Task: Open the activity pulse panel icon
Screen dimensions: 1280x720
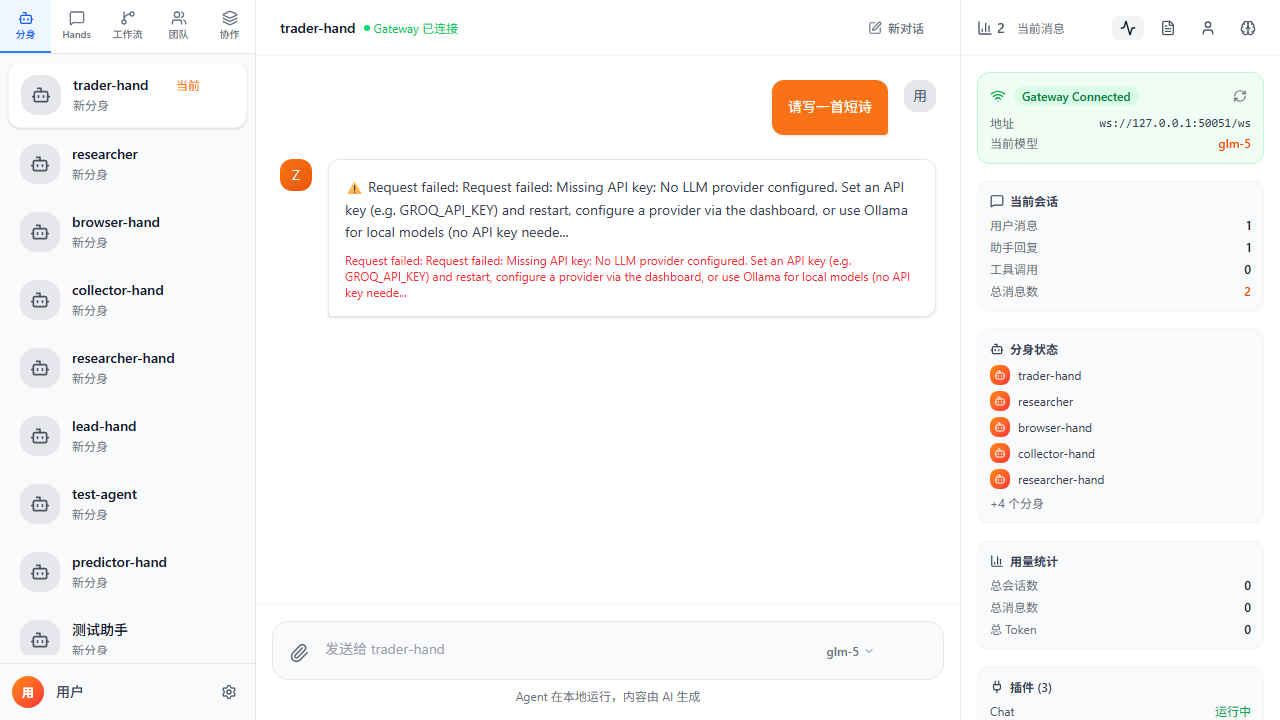Action: tap(1128, 28)
